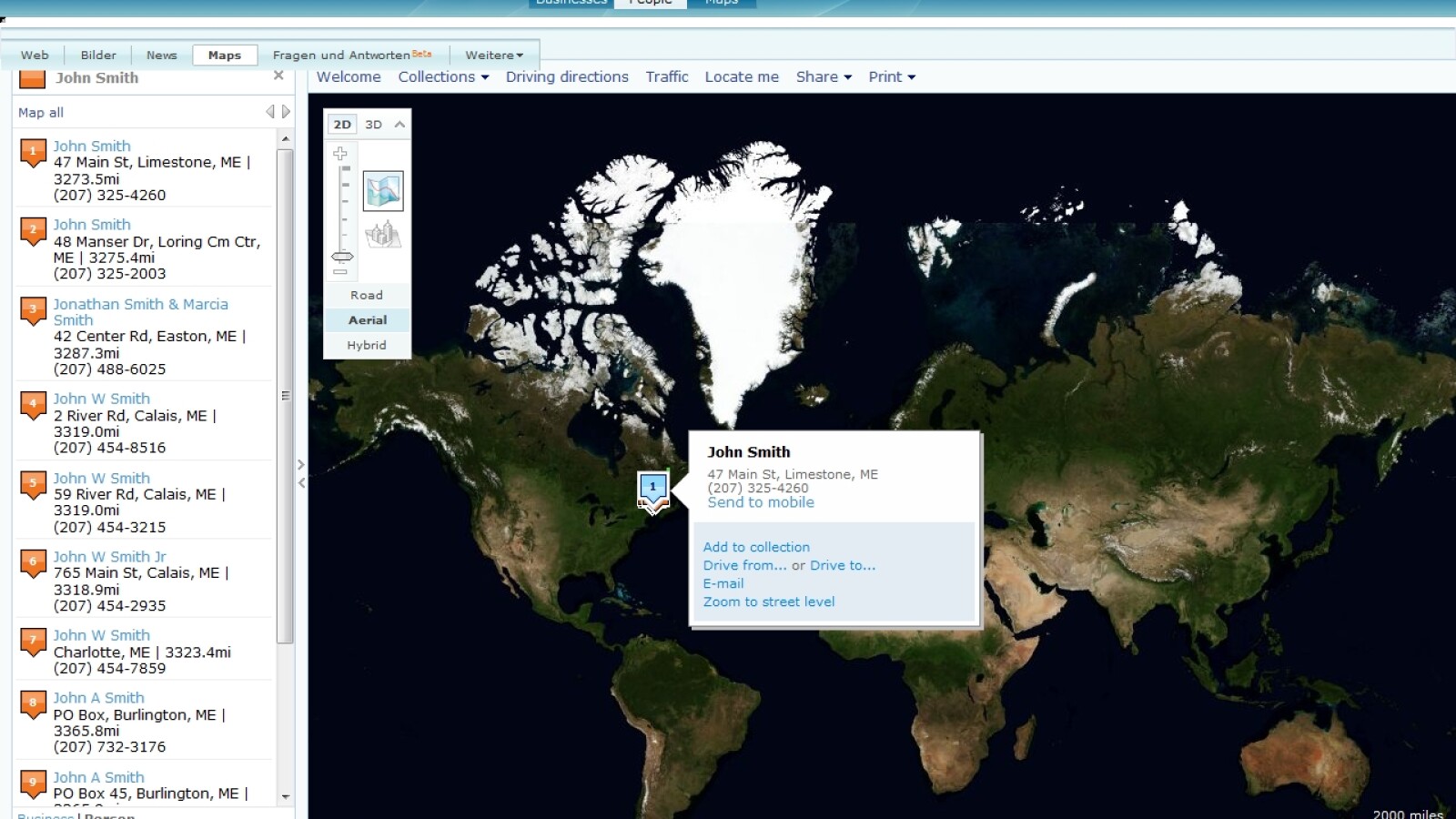Image resolution: width=1456 pixels, height=819 pixels.
Task: Go to next results page arrow
Action: coord(286,112)
